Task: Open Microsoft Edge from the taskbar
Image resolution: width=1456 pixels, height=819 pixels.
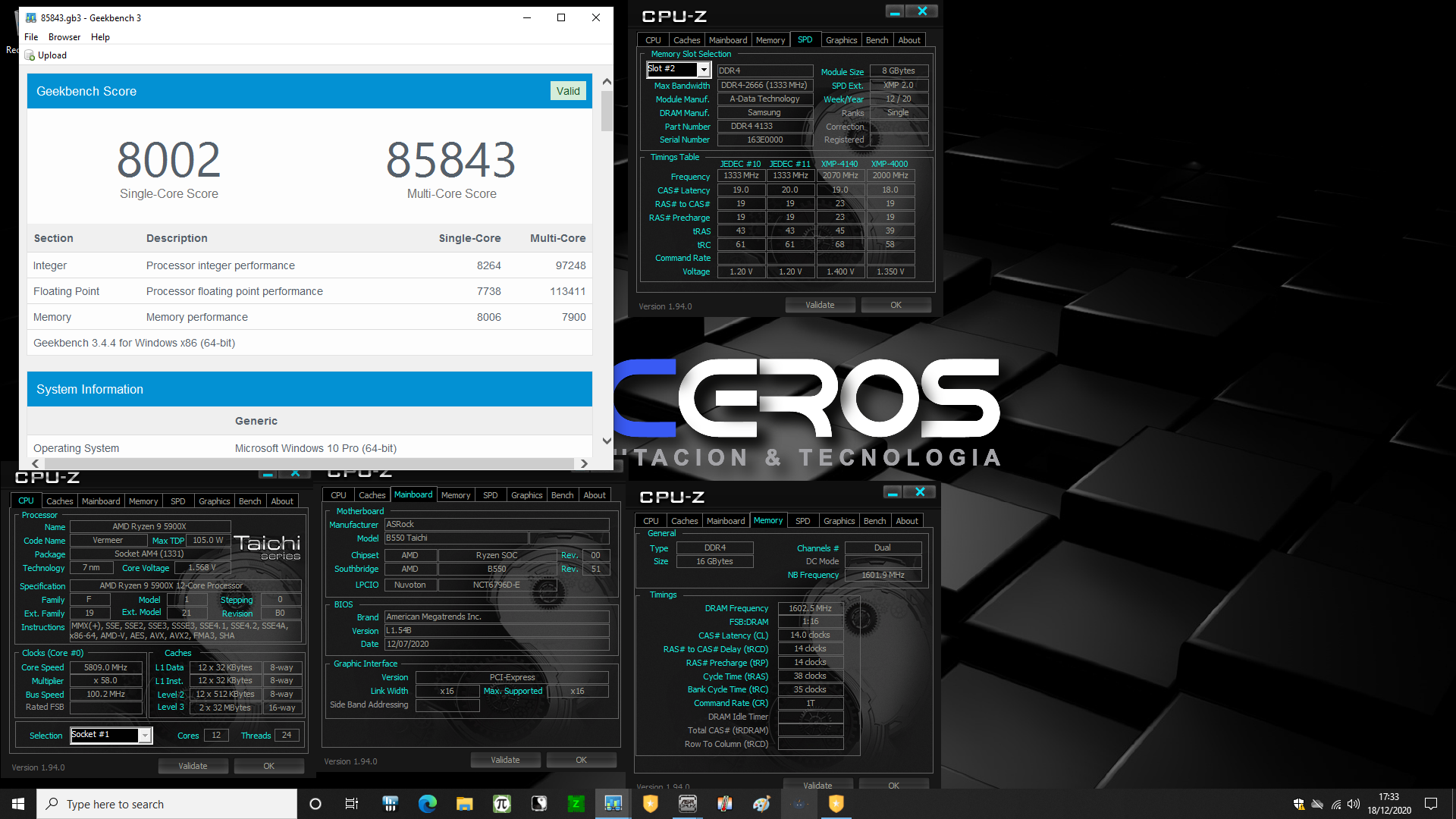Action: [428, 804]
